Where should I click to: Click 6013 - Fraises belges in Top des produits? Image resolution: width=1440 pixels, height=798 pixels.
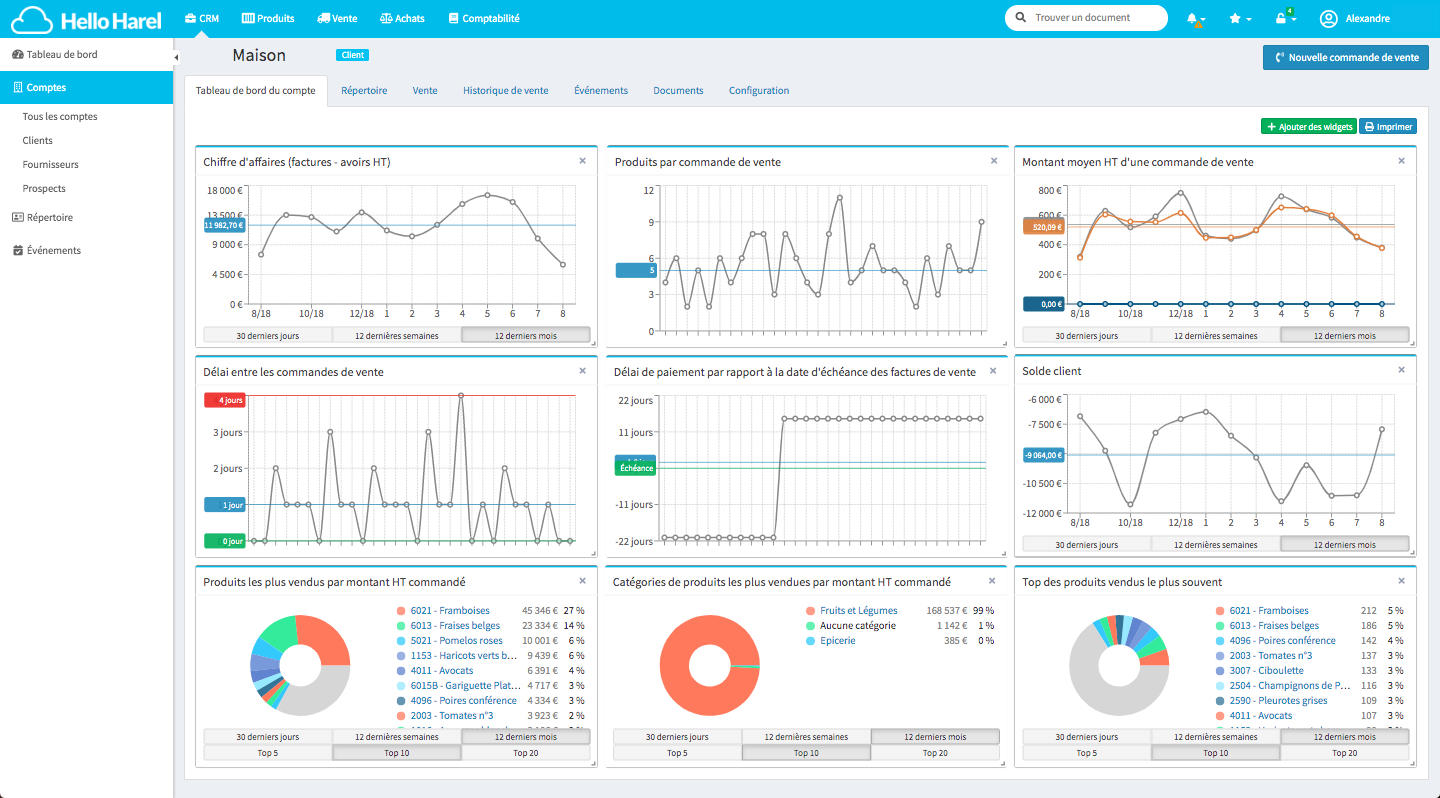click(1274, 626)
